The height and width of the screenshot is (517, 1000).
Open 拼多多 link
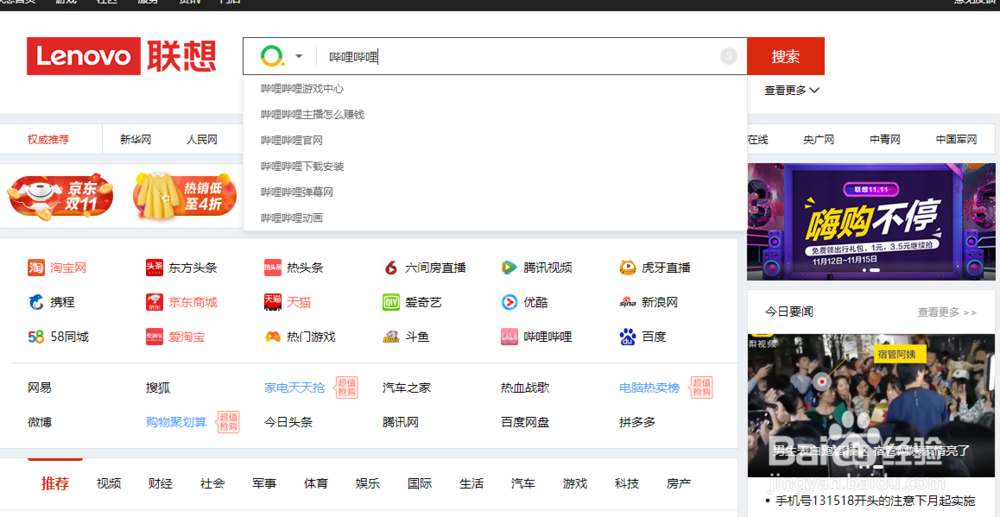637,422
